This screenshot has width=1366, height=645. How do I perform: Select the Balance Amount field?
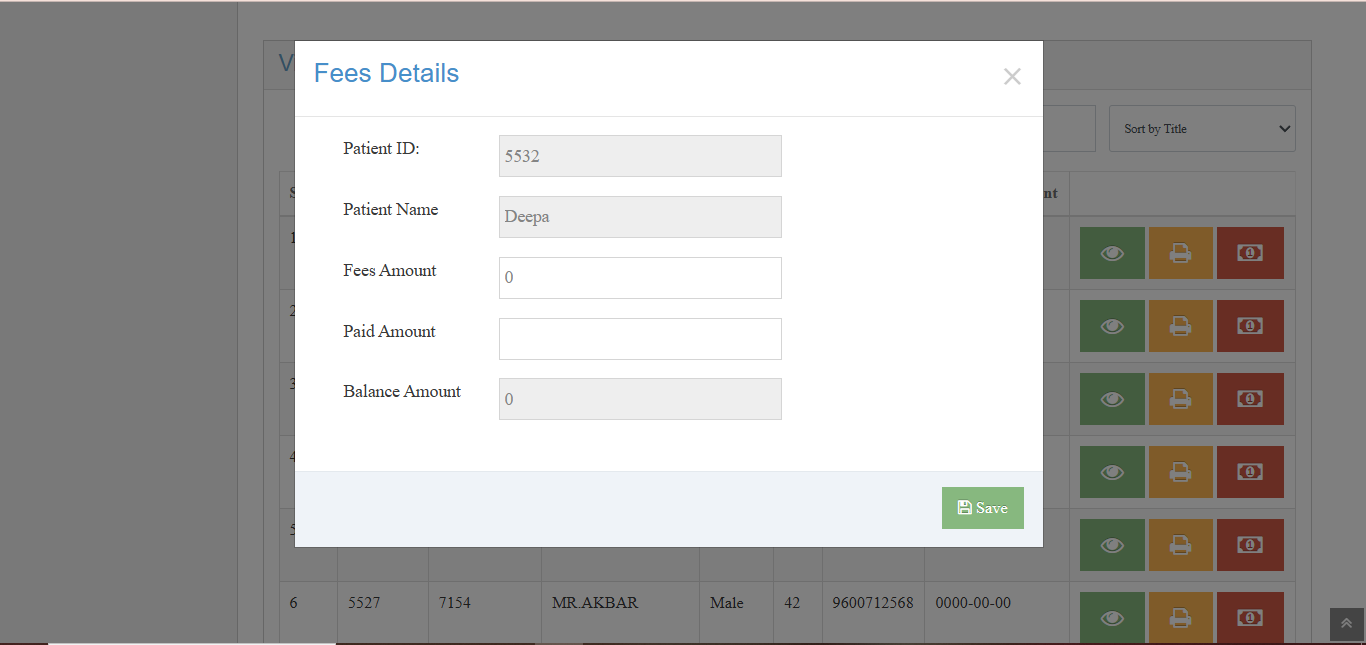click(x=640, y=399)
